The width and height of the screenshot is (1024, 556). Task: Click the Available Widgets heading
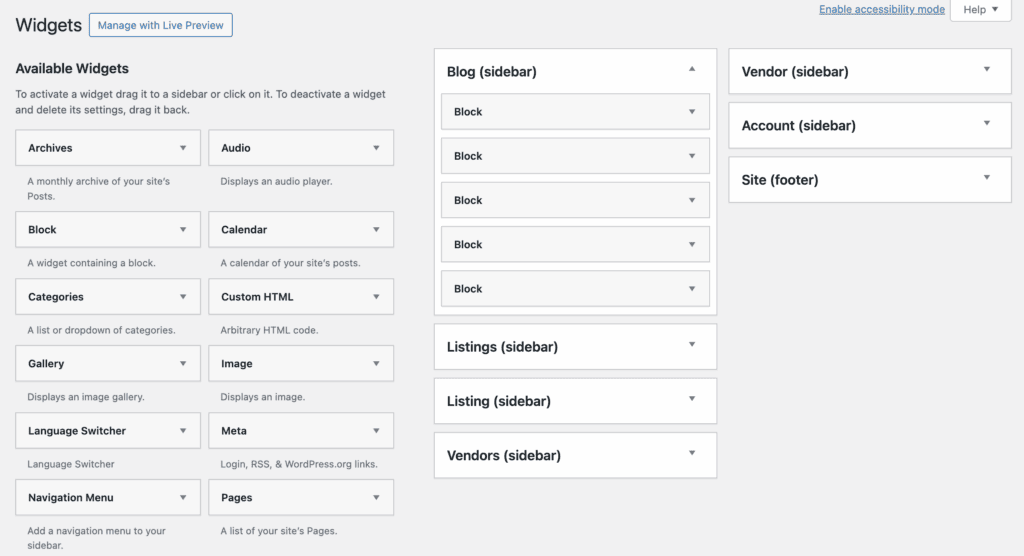click(x=72, y=69)
